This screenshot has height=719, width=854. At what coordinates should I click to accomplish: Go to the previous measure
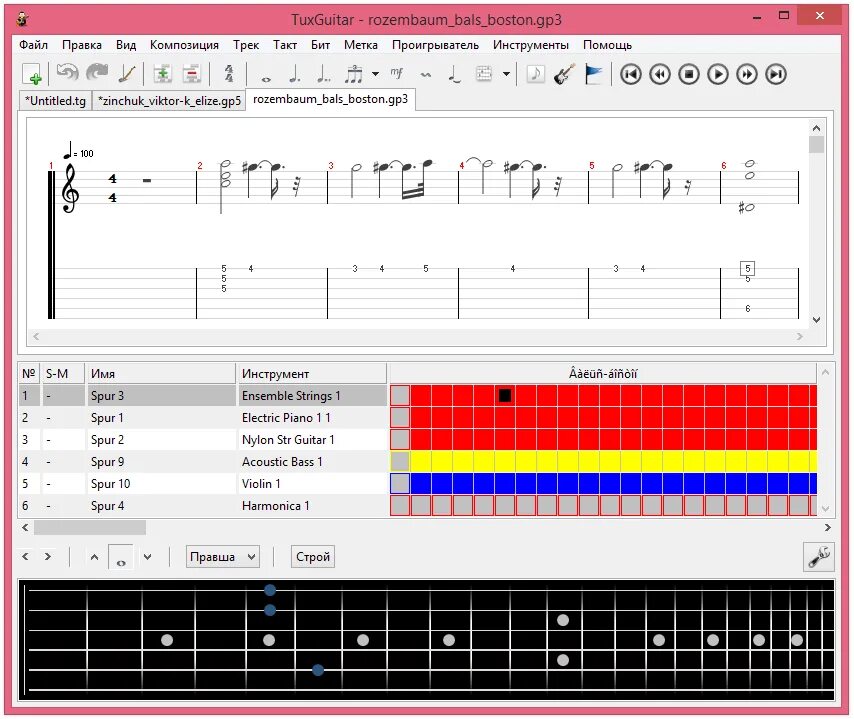pyautogui.click(x=660, y=74)
